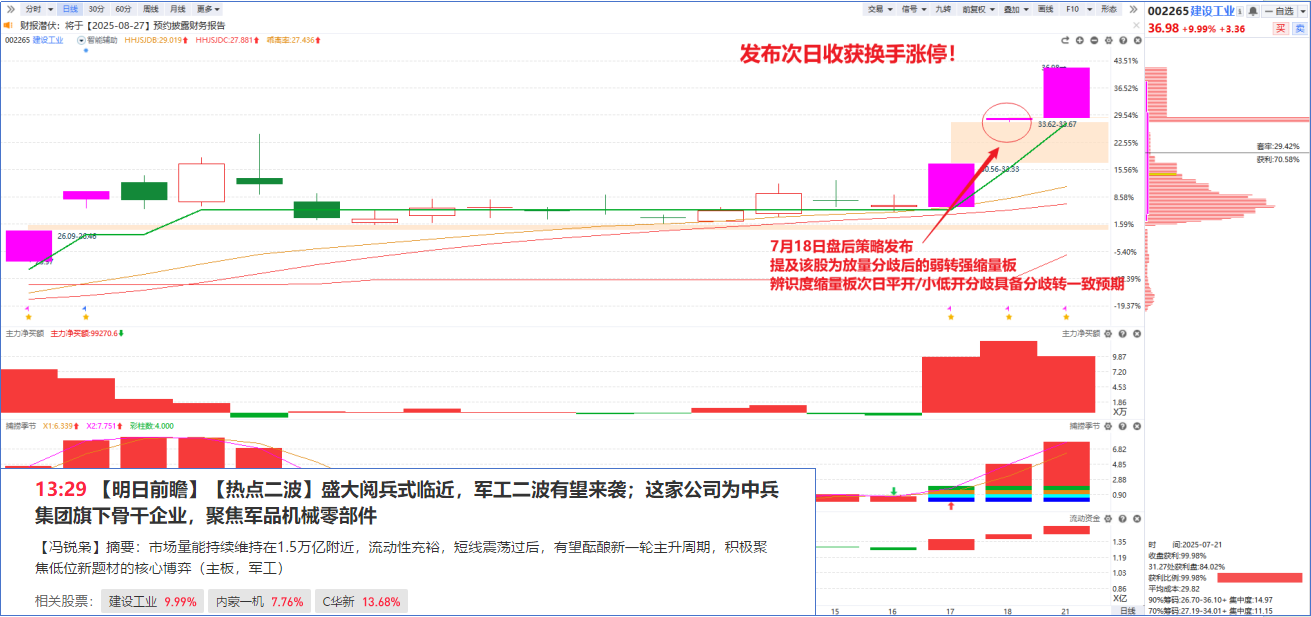Image resolution: width=1311 pixels, height=617 pixels.
Task: Switch chart to 日线 period
Action: [69, 8]
